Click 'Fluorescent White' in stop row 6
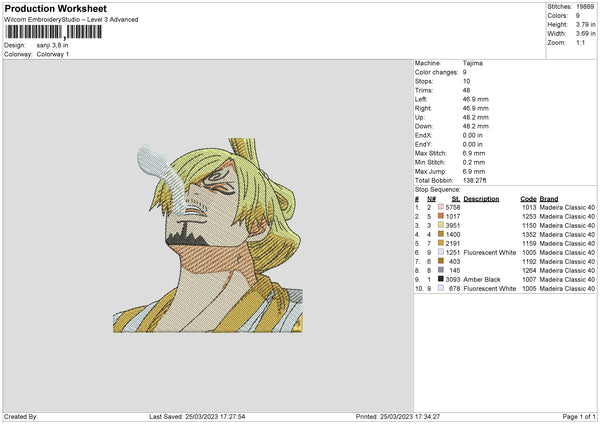Image resolution: width=600 pixels, height=424 pixels. (x=489, y=253)
